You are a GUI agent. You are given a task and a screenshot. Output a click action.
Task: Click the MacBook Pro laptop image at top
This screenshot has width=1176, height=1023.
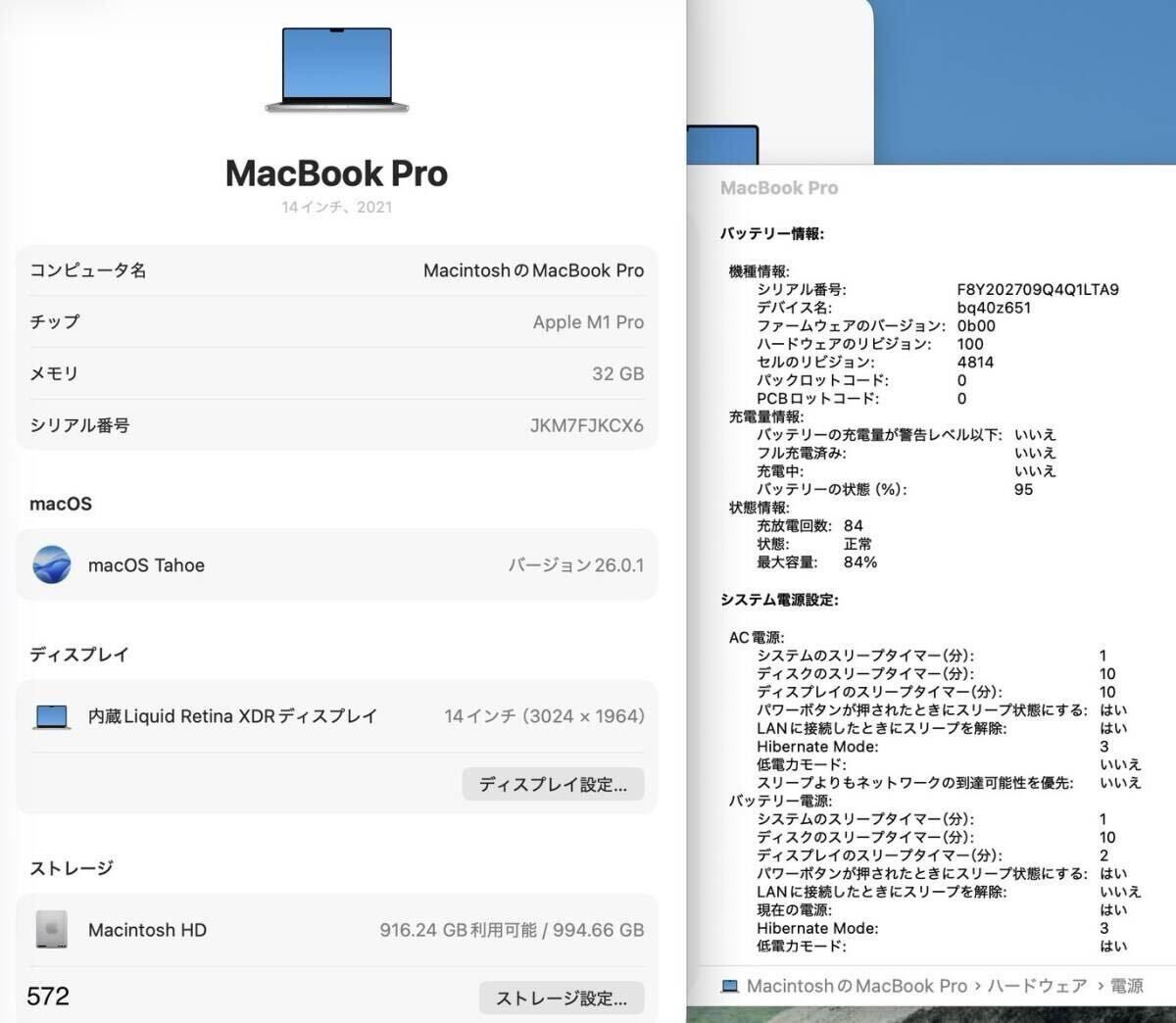pos(337,69)
